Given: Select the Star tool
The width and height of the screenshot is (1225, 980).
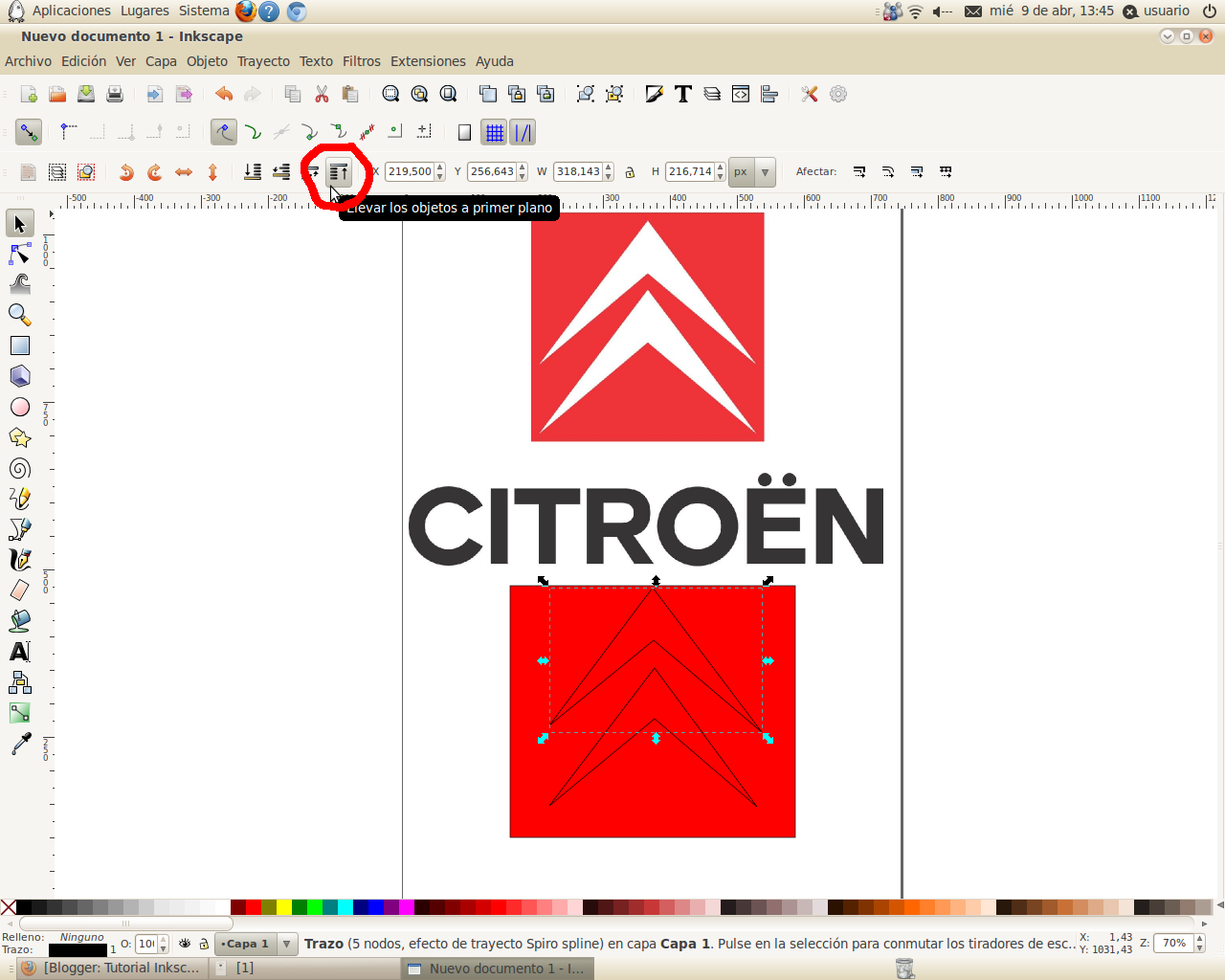Looking at the screenshot, I should [x=19, y=436].
